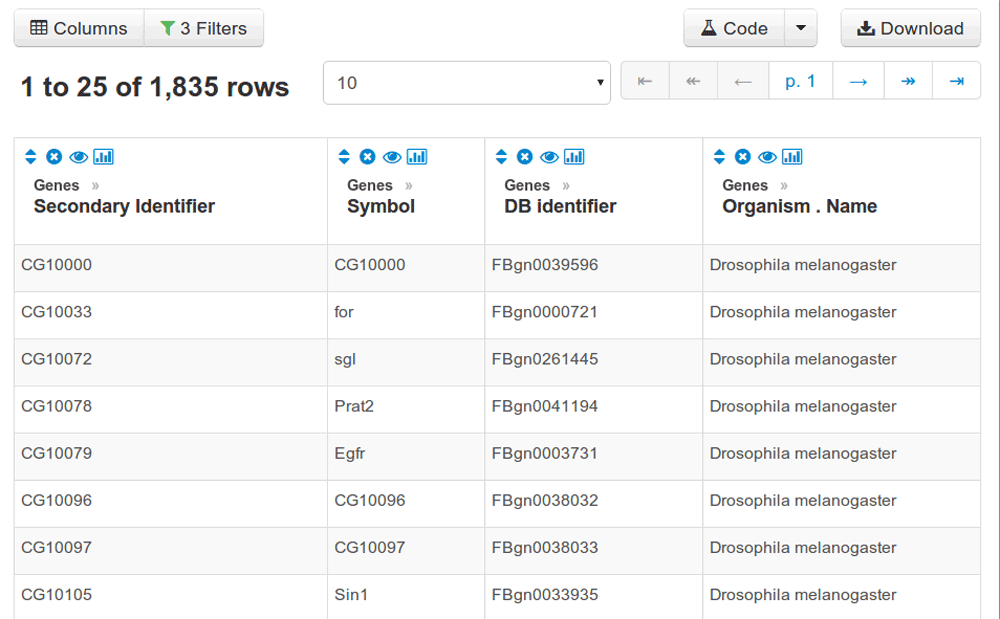Go to the next page
This screenshot has height=619, width=1000.
pyautogui.click(x=858, y=81)
